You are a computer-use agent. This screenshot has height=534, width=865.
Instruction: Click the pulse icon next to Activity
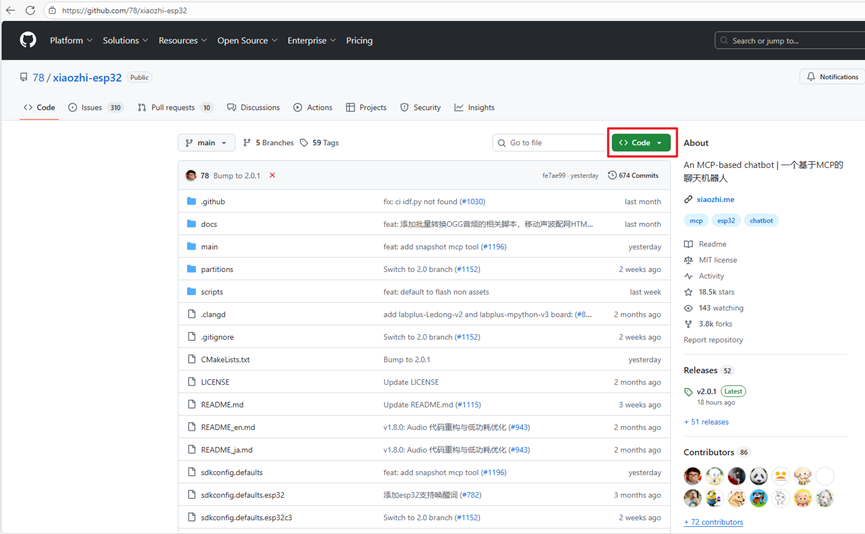click(688, 276)
